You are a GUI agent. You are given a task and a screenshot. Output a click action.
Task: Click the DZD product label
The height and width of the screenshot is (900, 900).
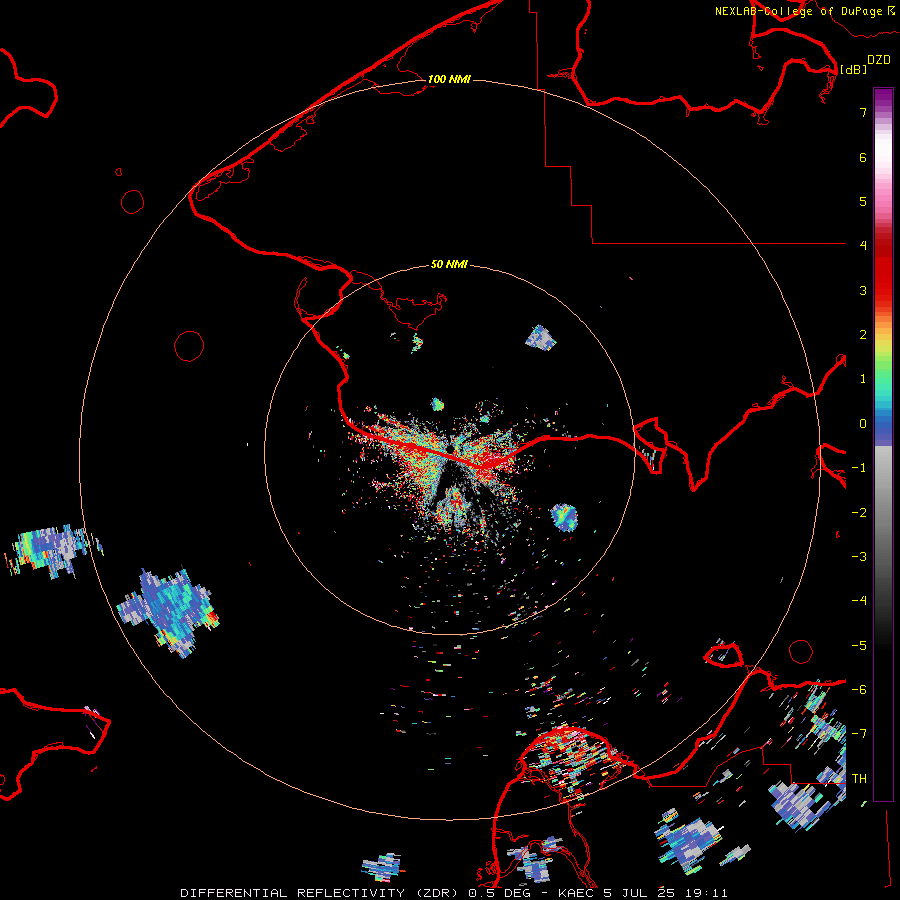879,60
